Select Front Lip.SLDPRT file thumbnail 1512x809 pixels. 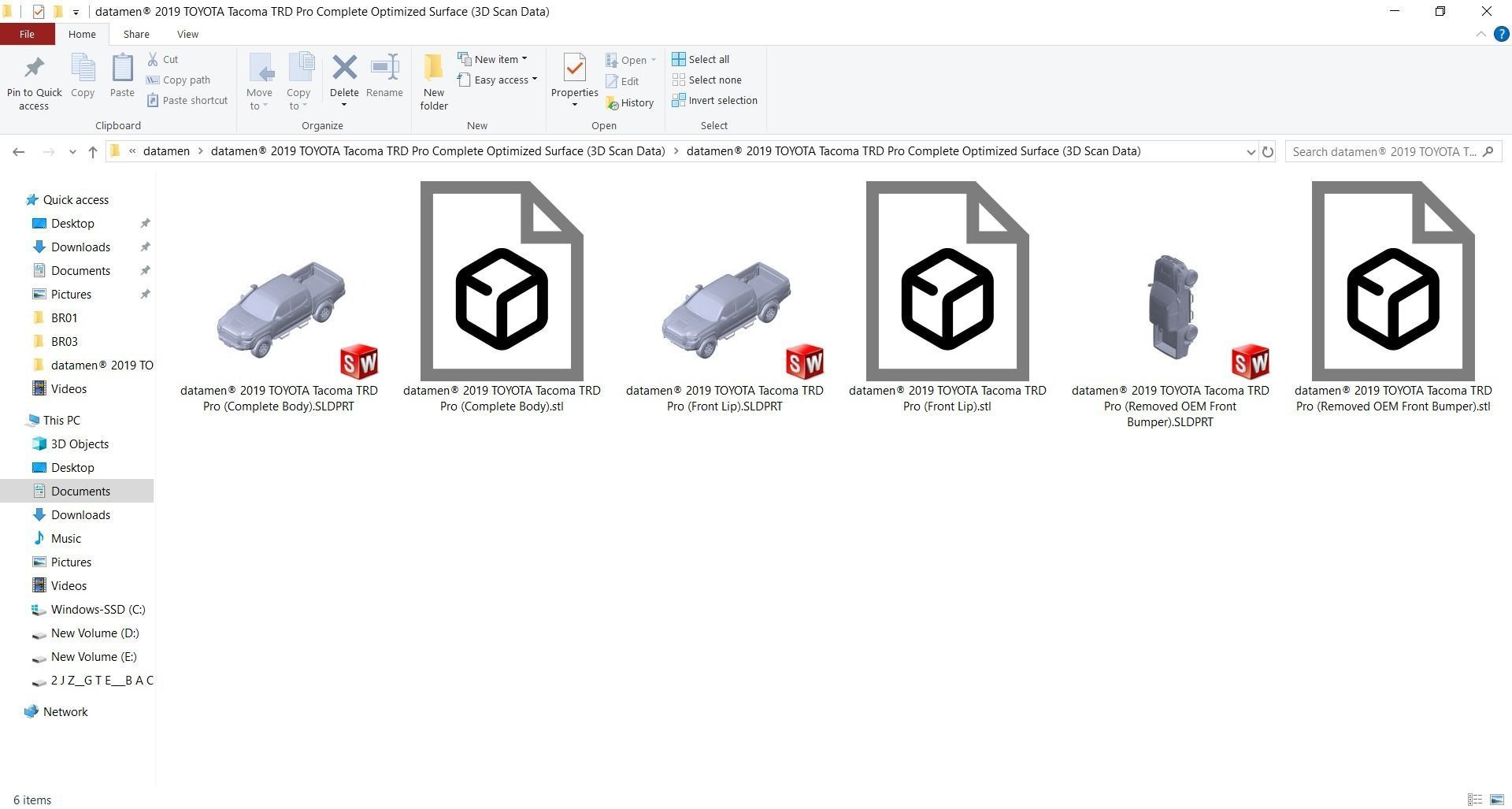(x=725, y=310)
